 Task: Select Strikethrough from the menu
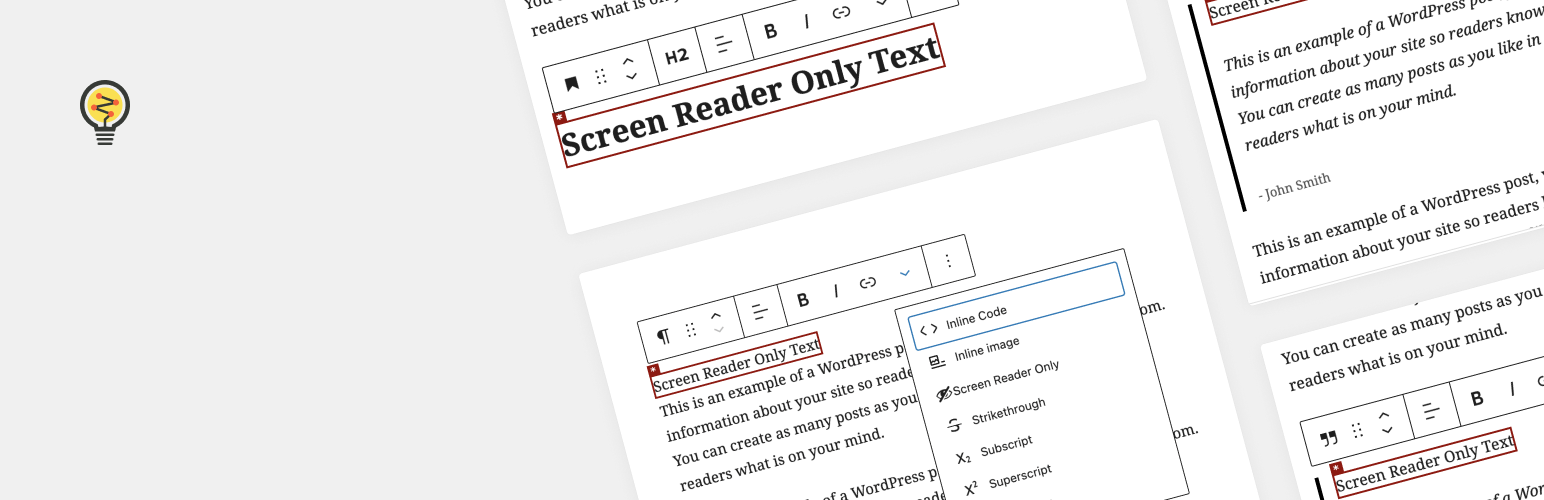click(1009, 411)
